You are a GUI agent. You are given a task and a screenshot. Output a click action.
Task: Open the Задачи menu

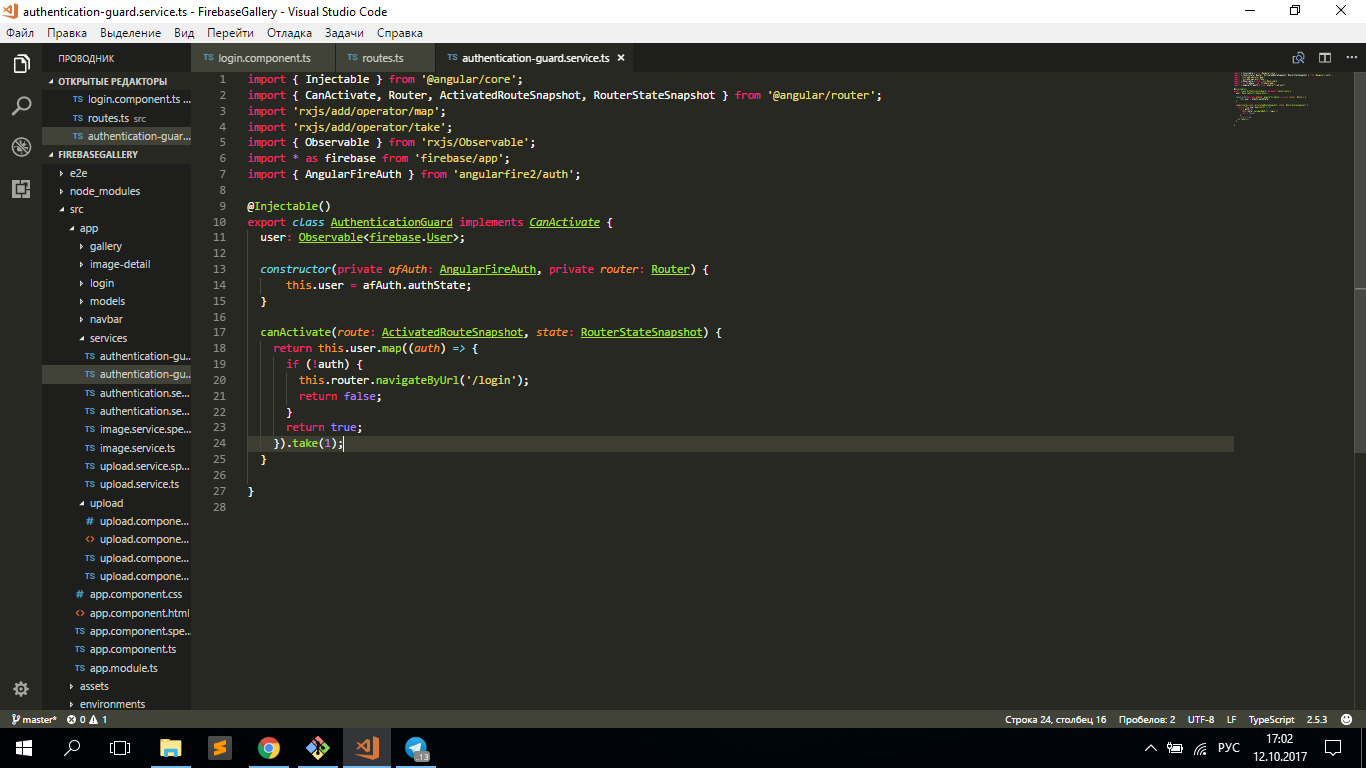[x=344, y=33]
